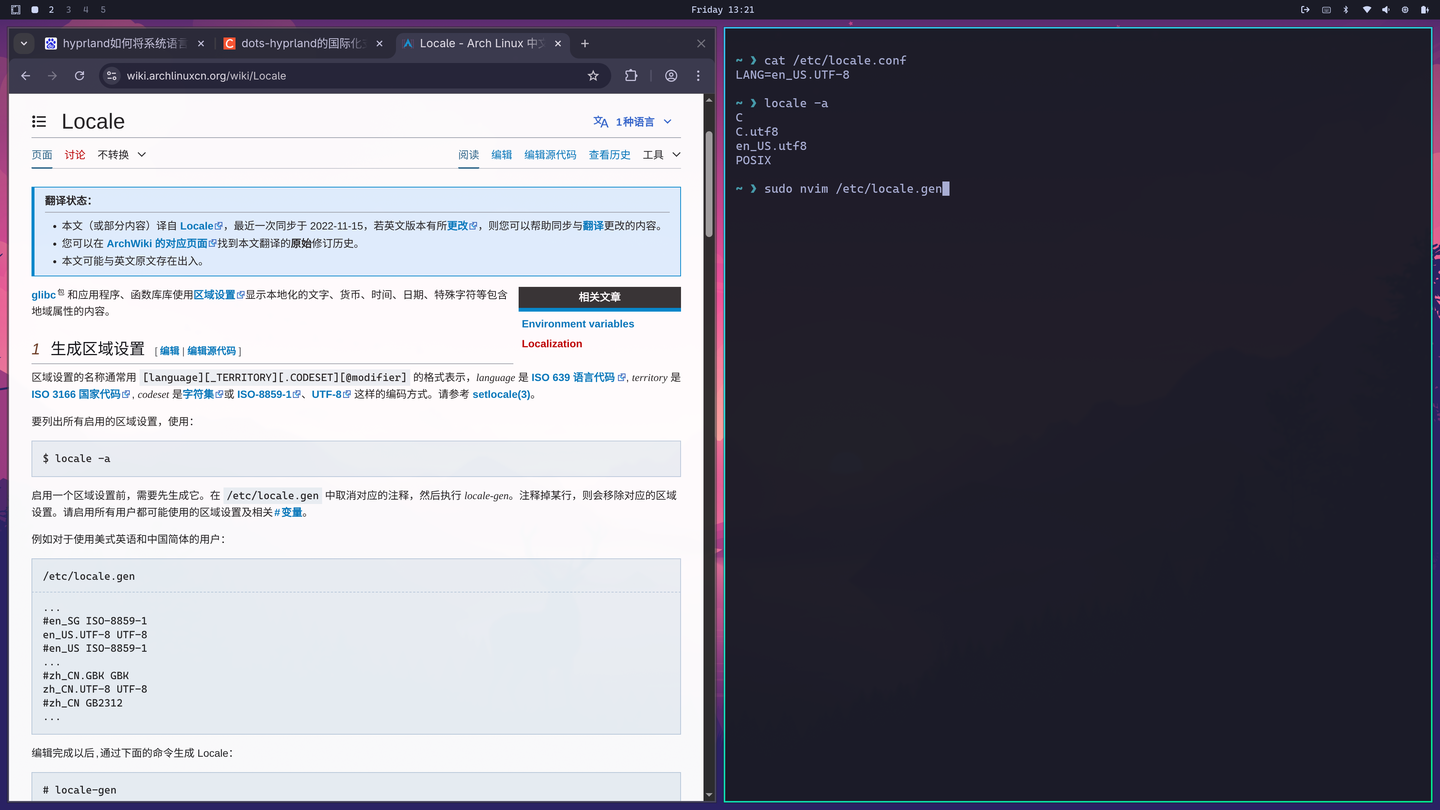1440x810 pixels.
Task: Click the Localization link in related articles
Action: point(551,343)
